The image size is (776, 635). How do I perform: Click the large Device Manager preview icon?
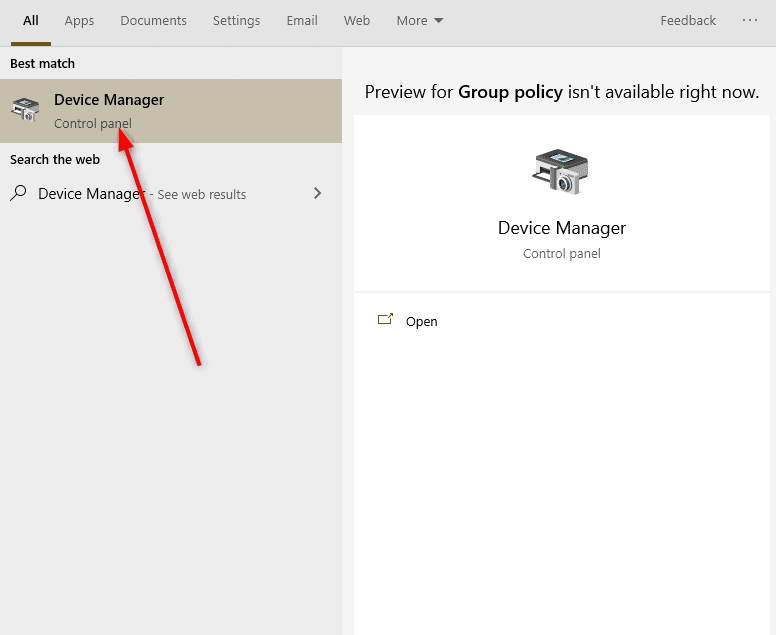pos(561,171)
